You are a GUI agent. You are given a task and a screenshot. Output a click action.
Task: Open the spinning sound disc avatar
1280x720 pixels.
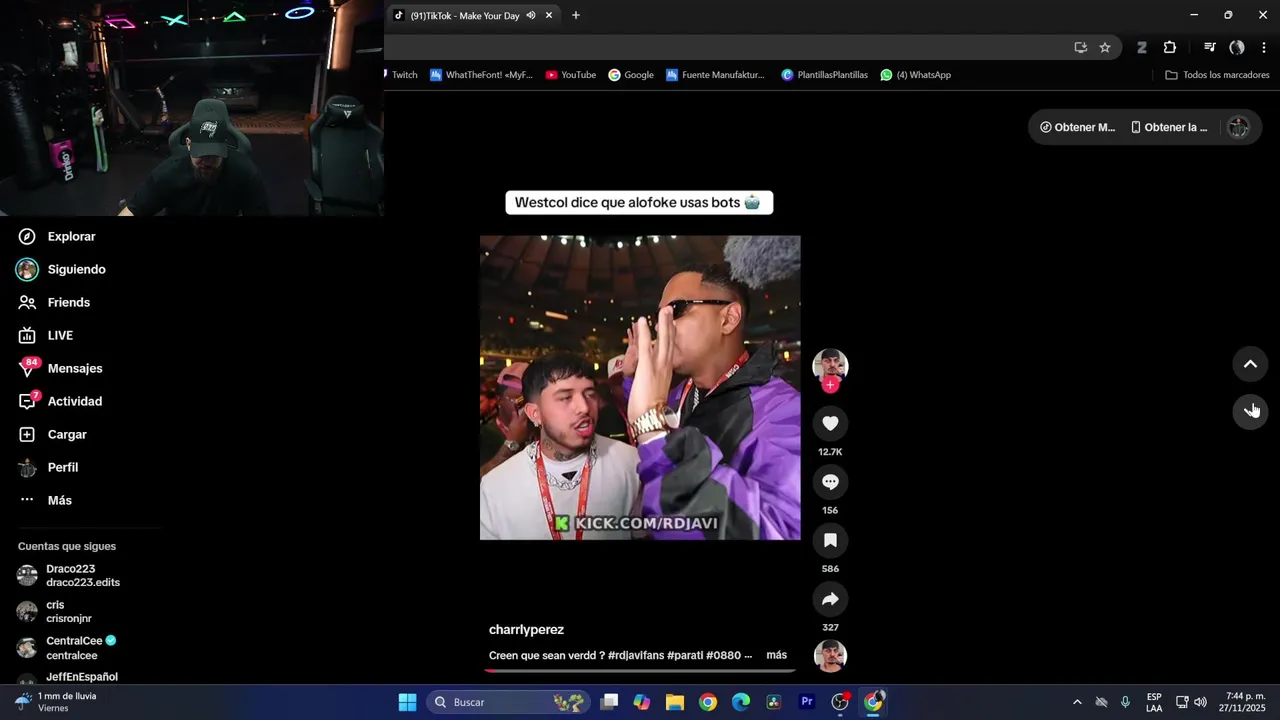point(830,656)
